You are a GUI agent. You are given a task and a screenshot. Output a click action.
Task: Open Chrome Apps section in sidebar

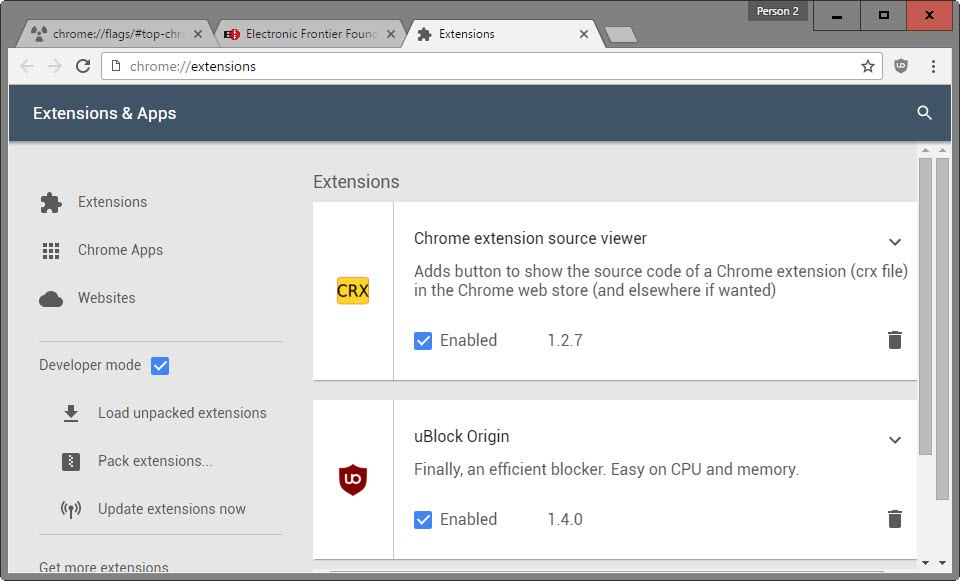point(120,250)
